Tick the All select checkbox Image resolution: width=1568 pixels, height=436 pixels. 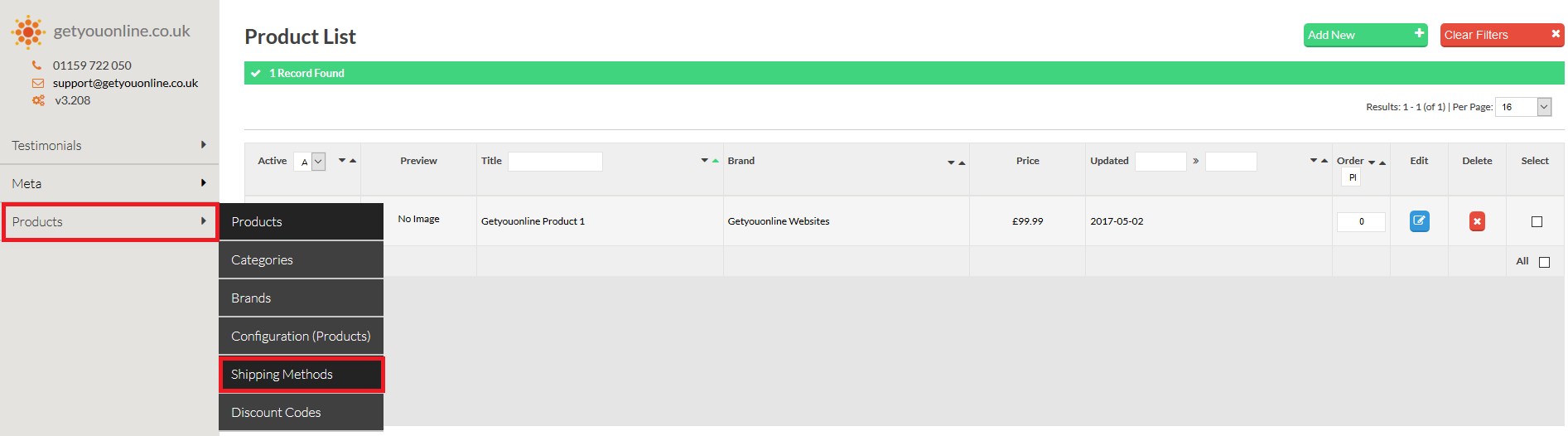[x=1544, y=262]
